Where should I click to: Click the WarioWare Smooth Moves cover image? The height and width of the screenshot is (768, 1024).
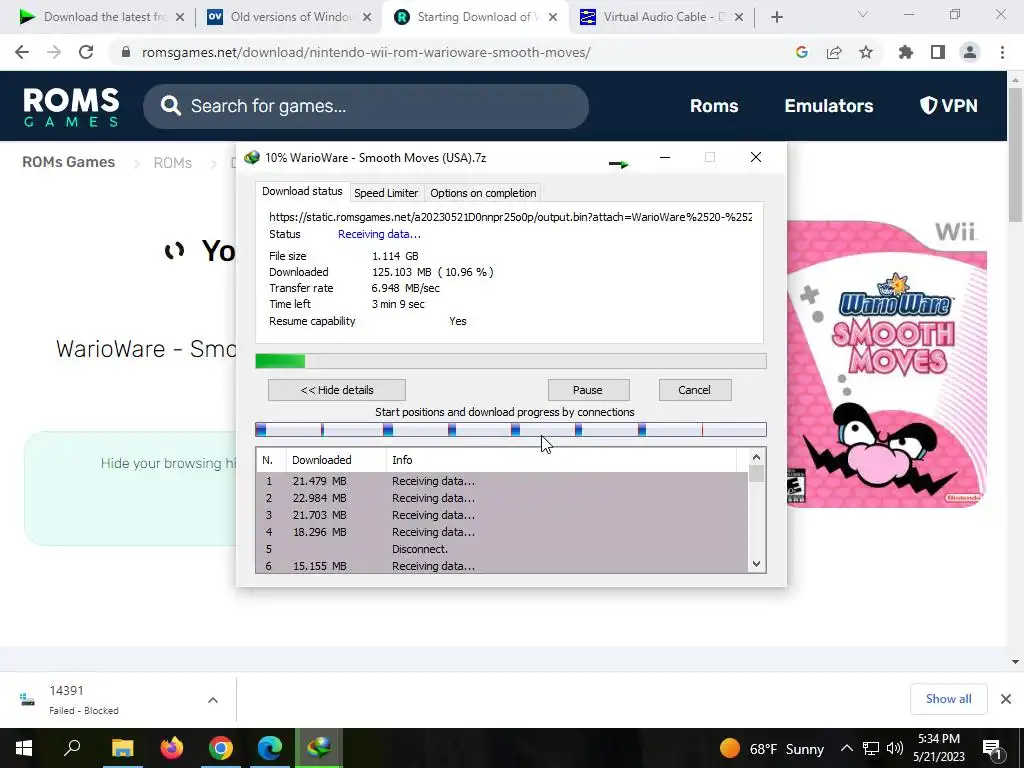tap(887, 364)
